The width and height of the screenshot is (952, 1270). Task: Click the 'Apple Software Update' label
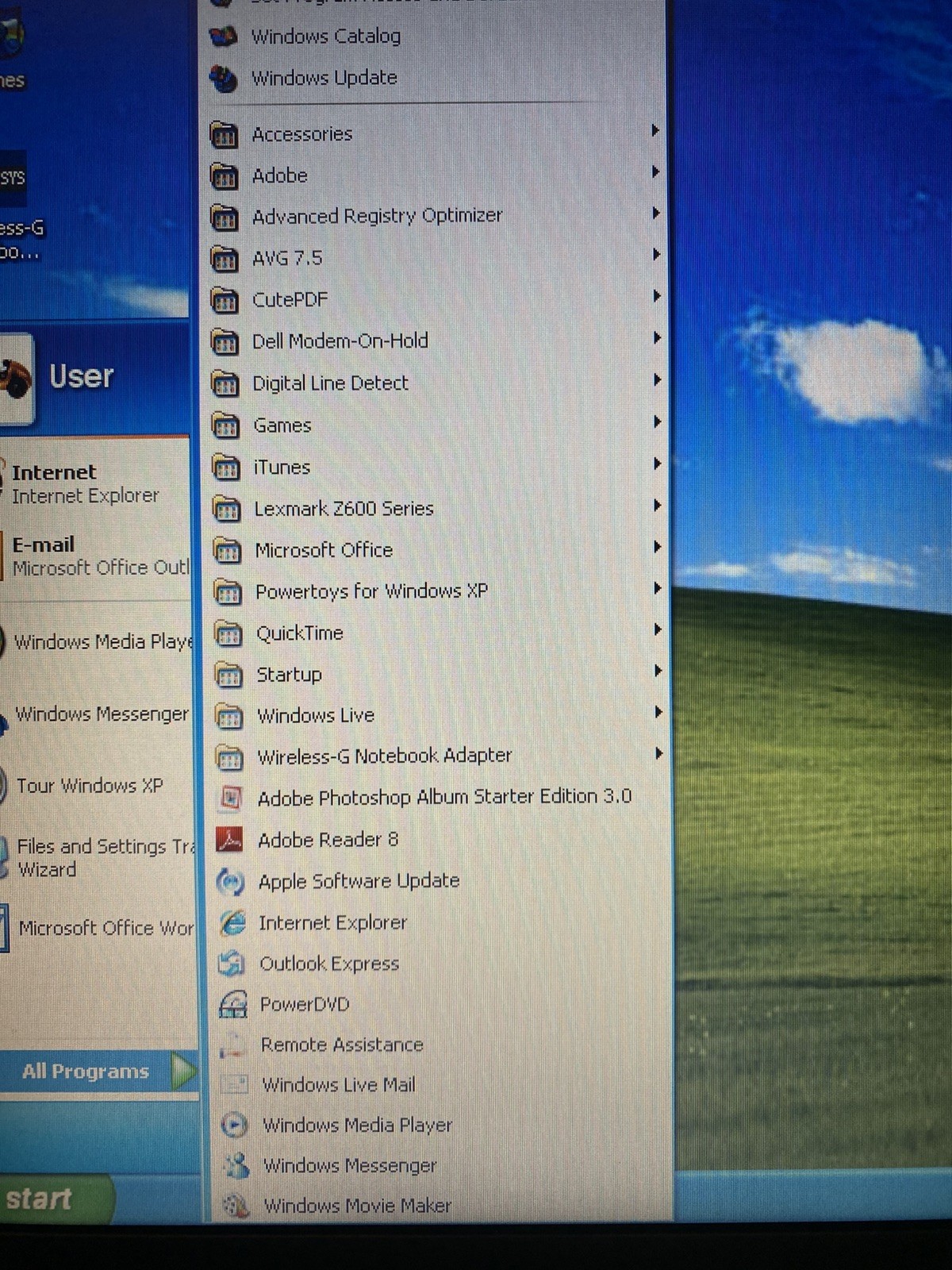(359, 881)
